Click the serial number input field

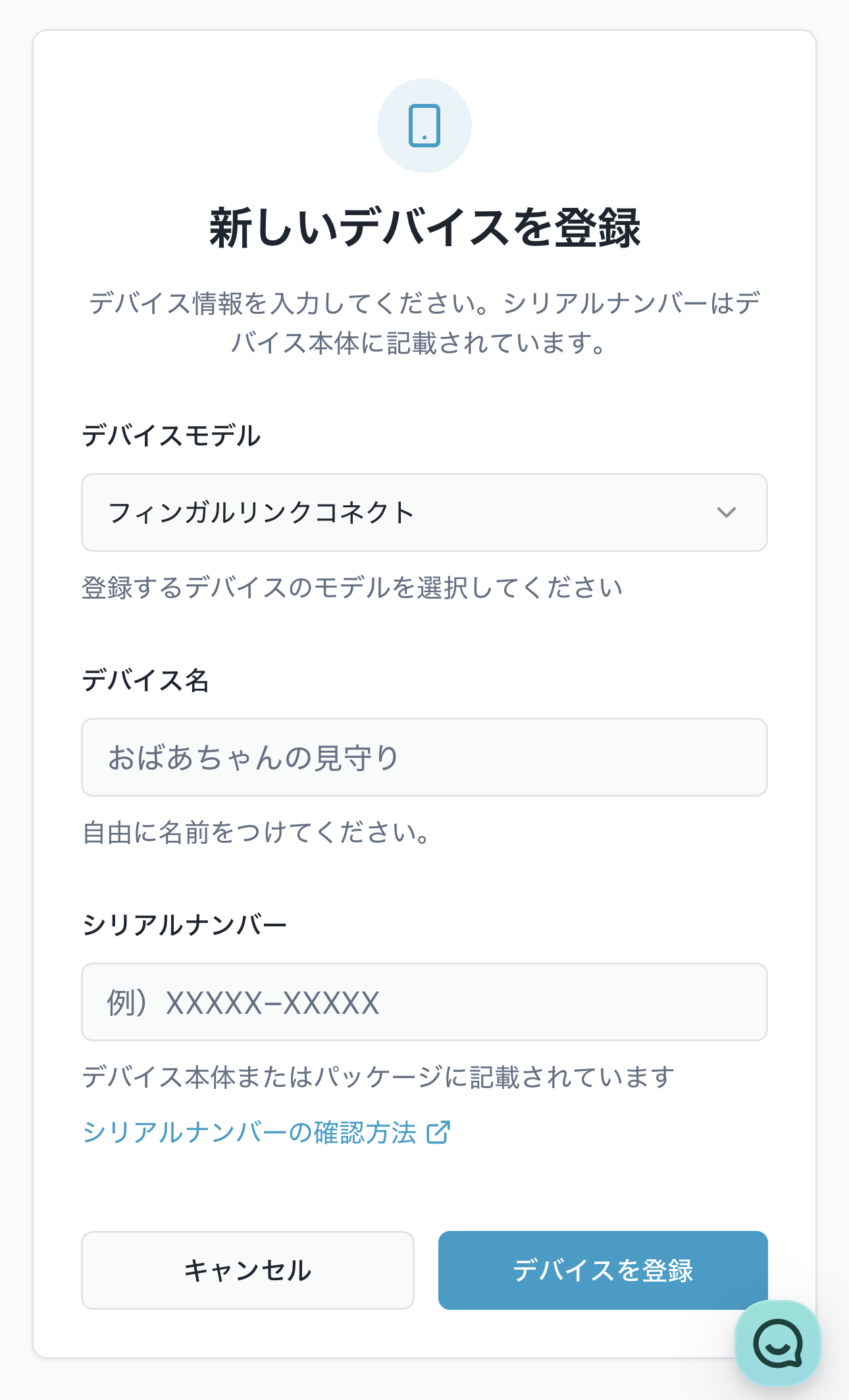(x=424, y=1002)
